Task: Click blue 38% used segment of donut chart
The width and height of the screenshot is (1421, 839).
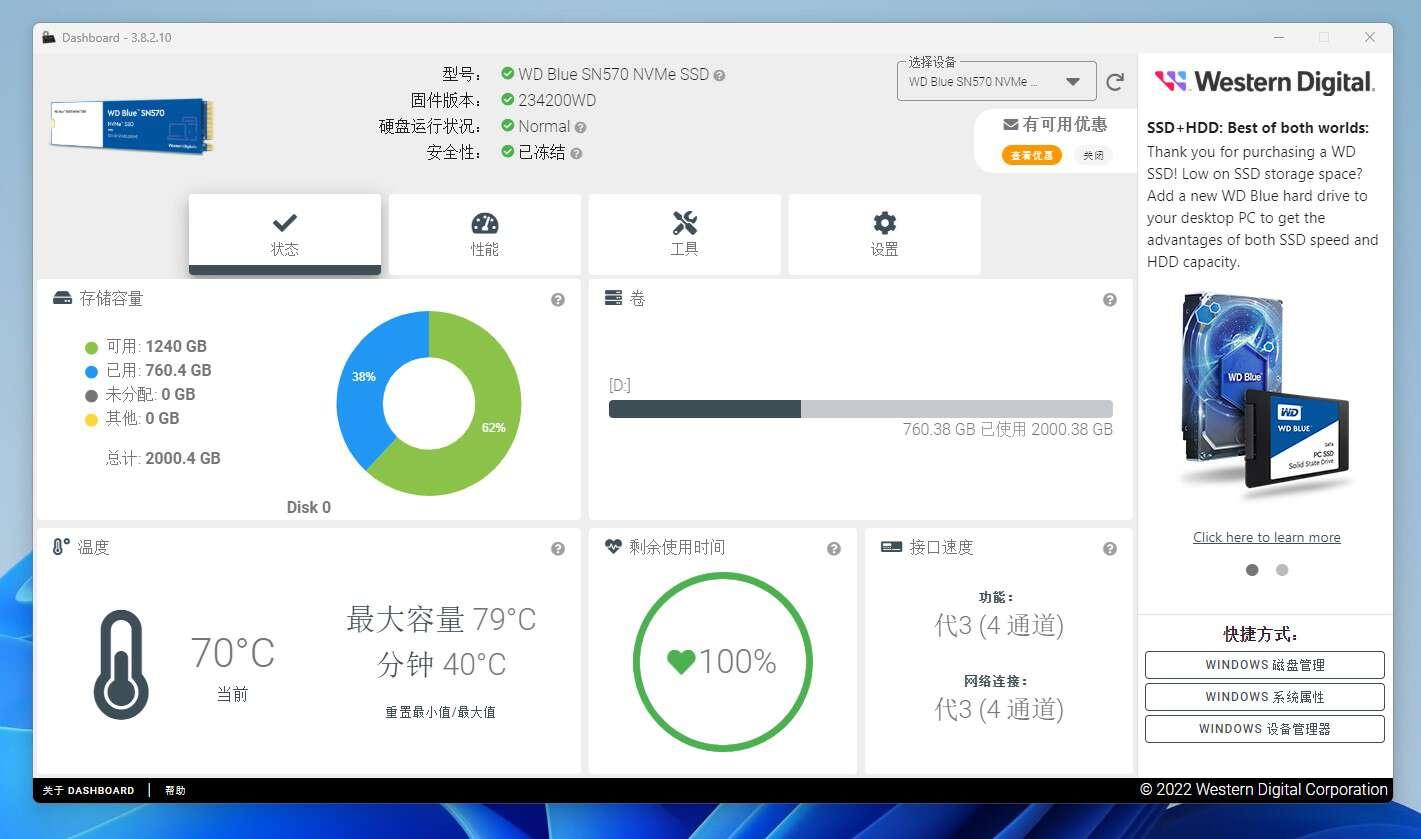Action: [x=363, y=378]
